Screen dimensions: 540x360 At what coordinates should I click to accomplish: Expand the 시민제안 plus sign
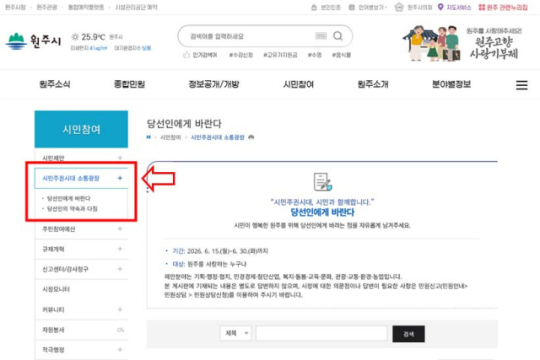[120, 158]
